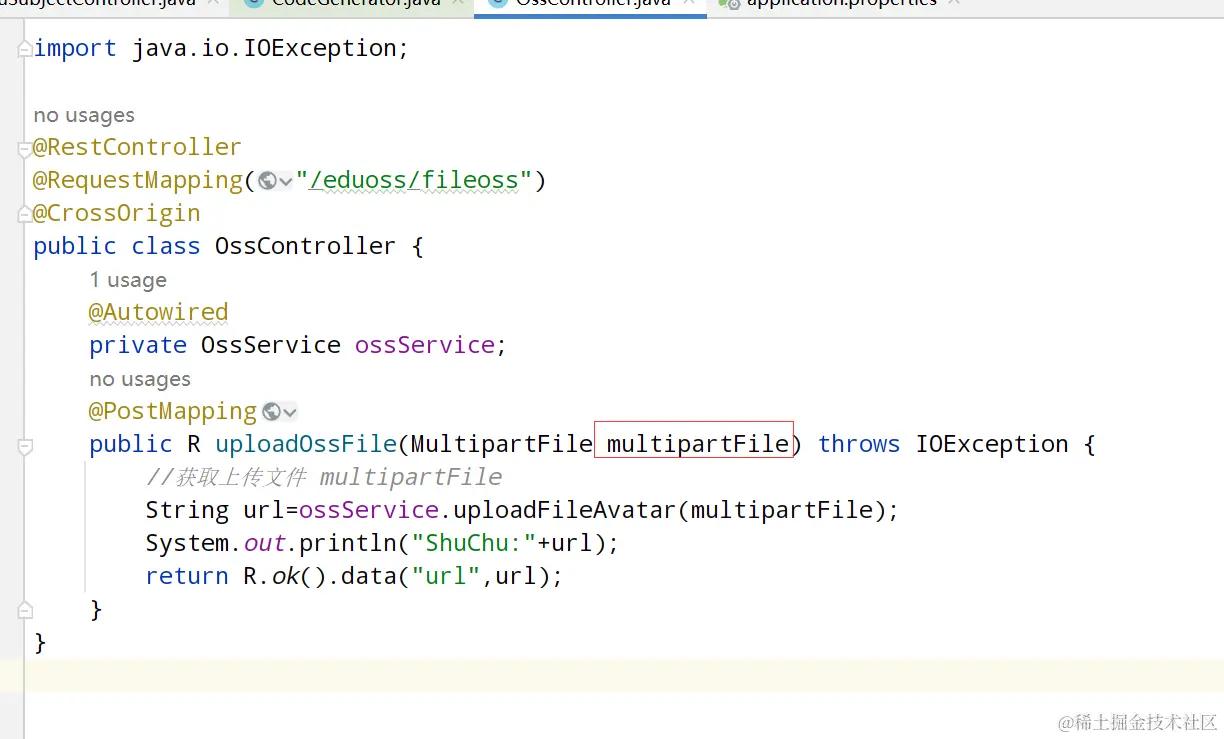This screenshot has width=1224, height=739.
Task: Open the dropdown arrow beside the @RequestMapping globe
Action: (286, 182)
